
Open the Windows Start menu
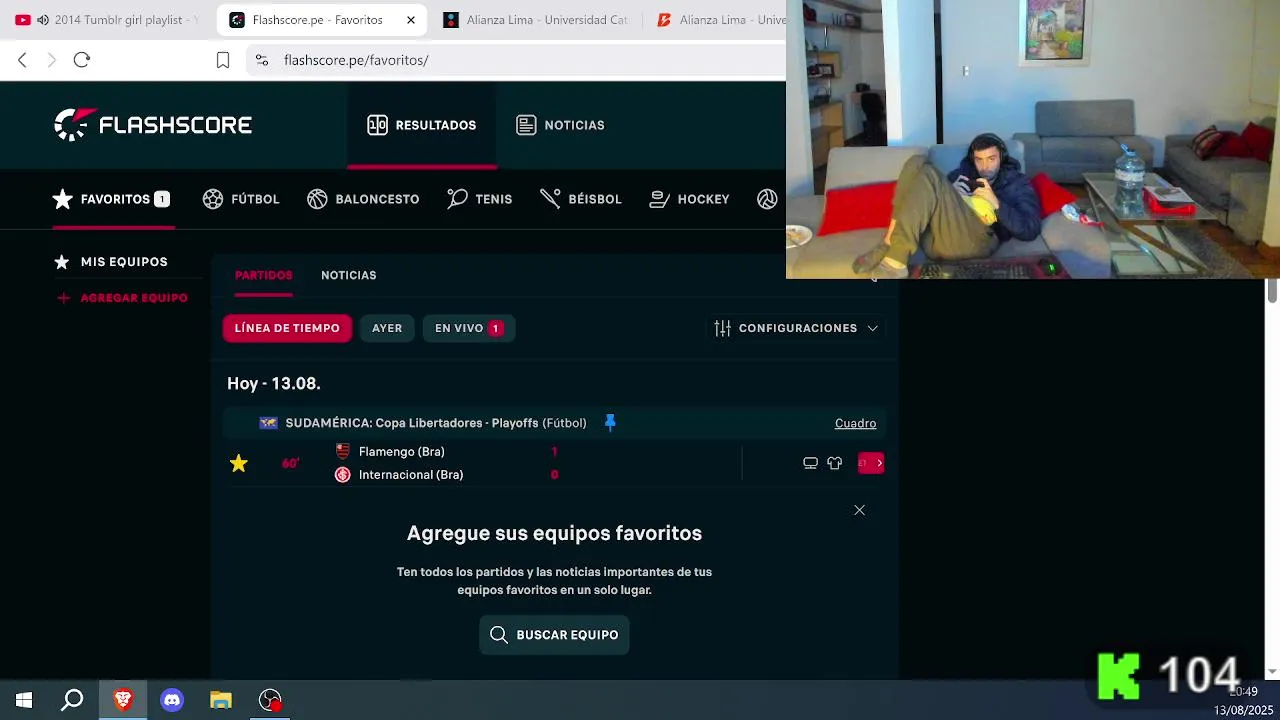click(x=24, y=700)
